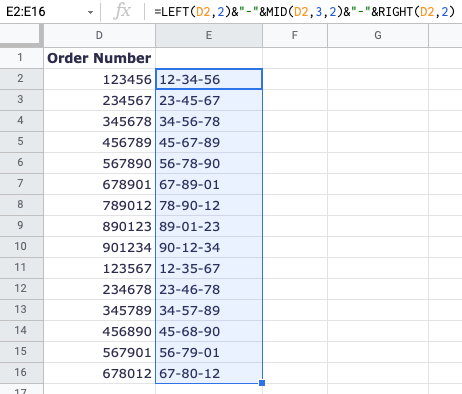Click cell containing 123567
This screenshot has height=394, width=462.
[x=99, y=268]
